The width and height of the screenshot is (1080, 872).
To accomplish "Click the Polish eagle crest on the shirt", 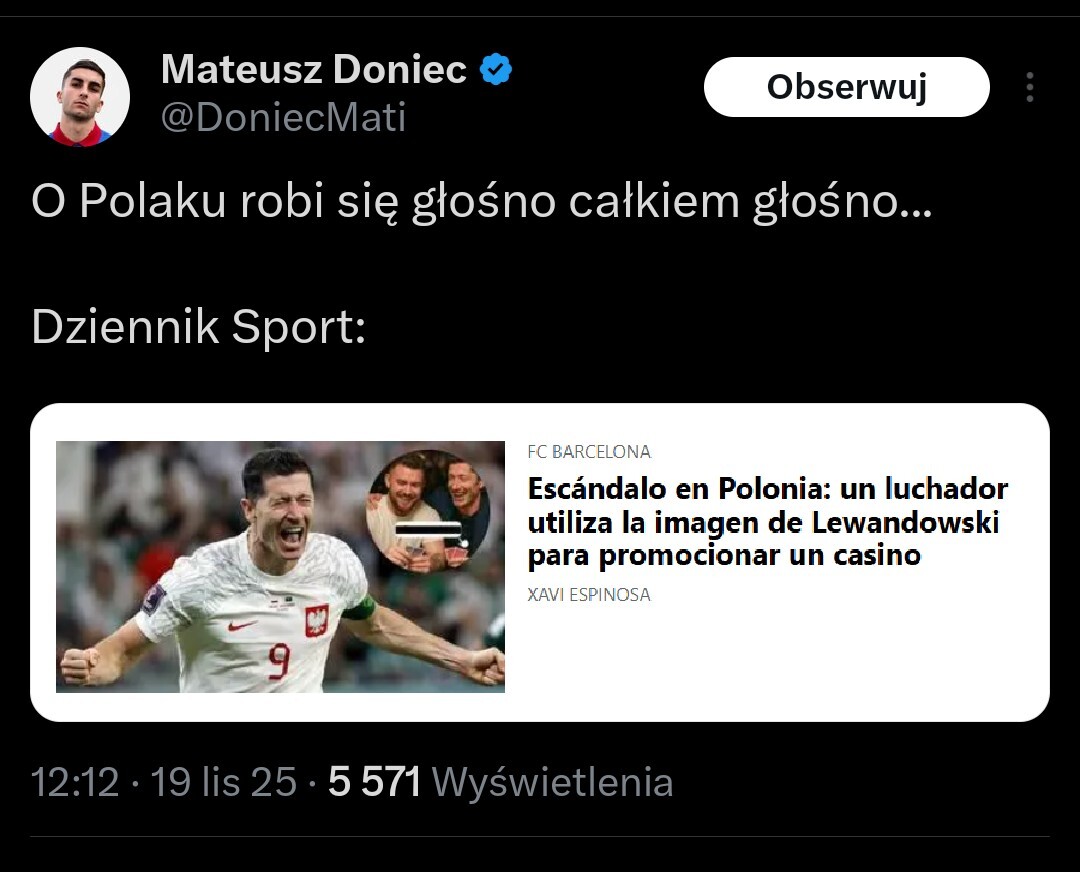I will [316, 622].
